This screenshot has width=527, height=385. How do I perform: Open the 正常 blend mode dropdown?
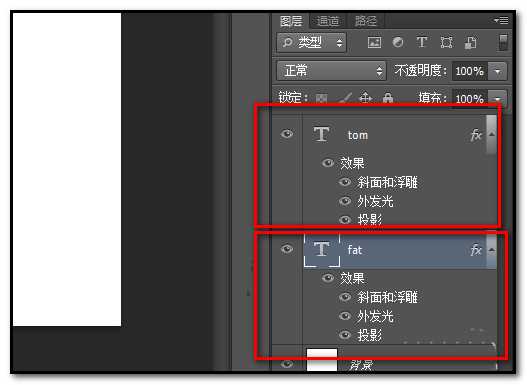click(x=331, y=71)
